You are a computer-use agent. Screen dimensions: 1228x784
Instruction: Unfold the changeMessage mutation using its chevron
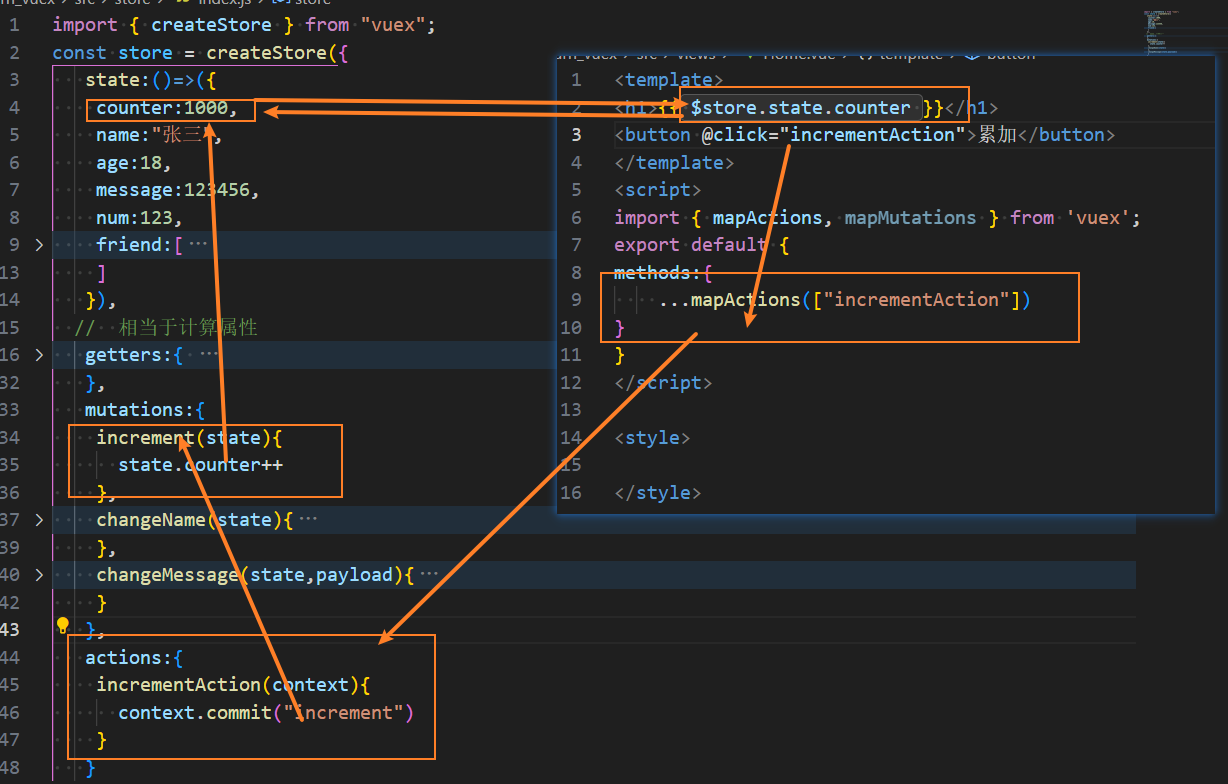39,574
